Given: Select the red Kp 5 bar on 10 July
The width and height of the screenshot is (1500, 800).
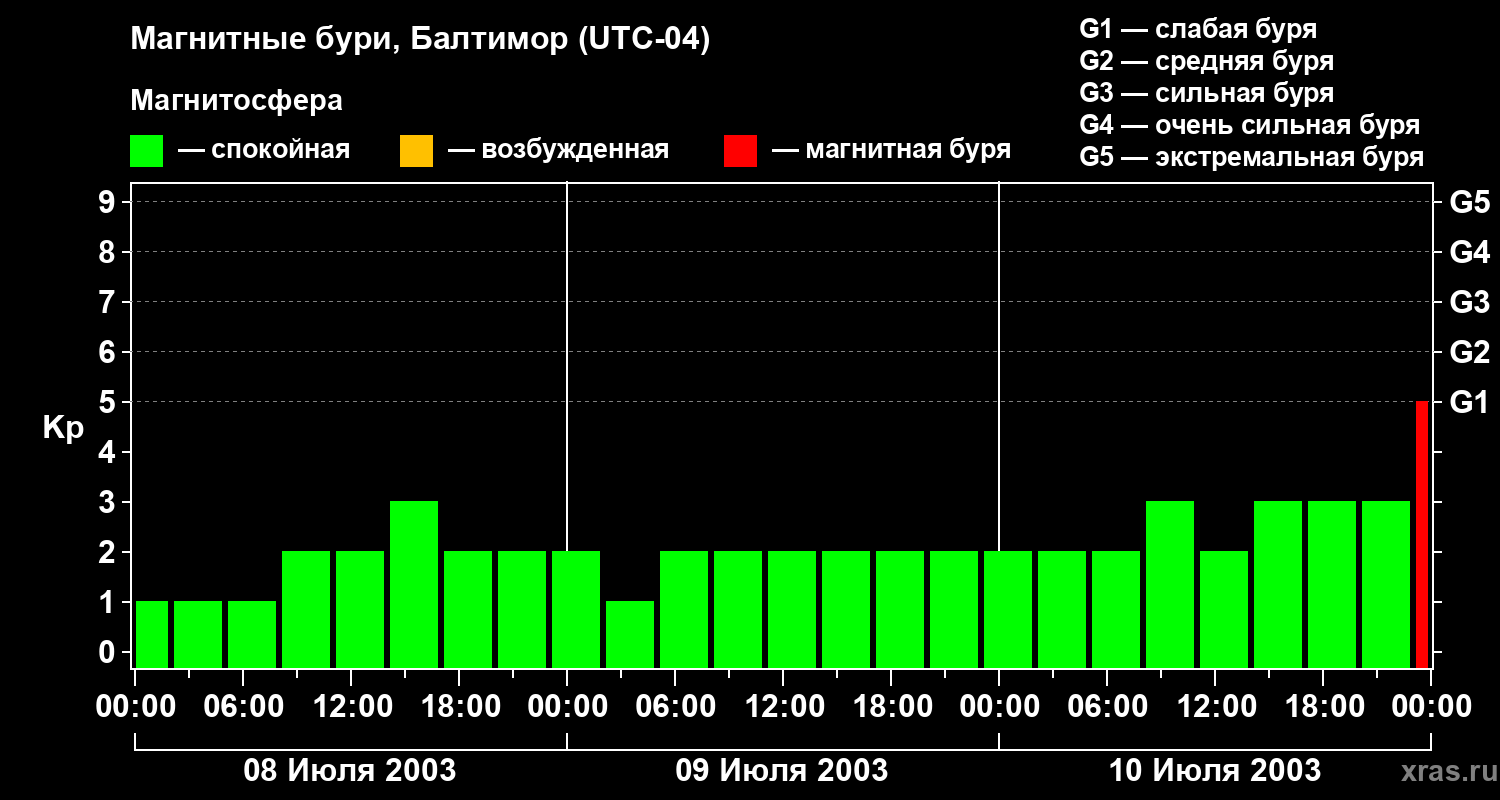Looking at the screenshot, I should (1422, 534).
